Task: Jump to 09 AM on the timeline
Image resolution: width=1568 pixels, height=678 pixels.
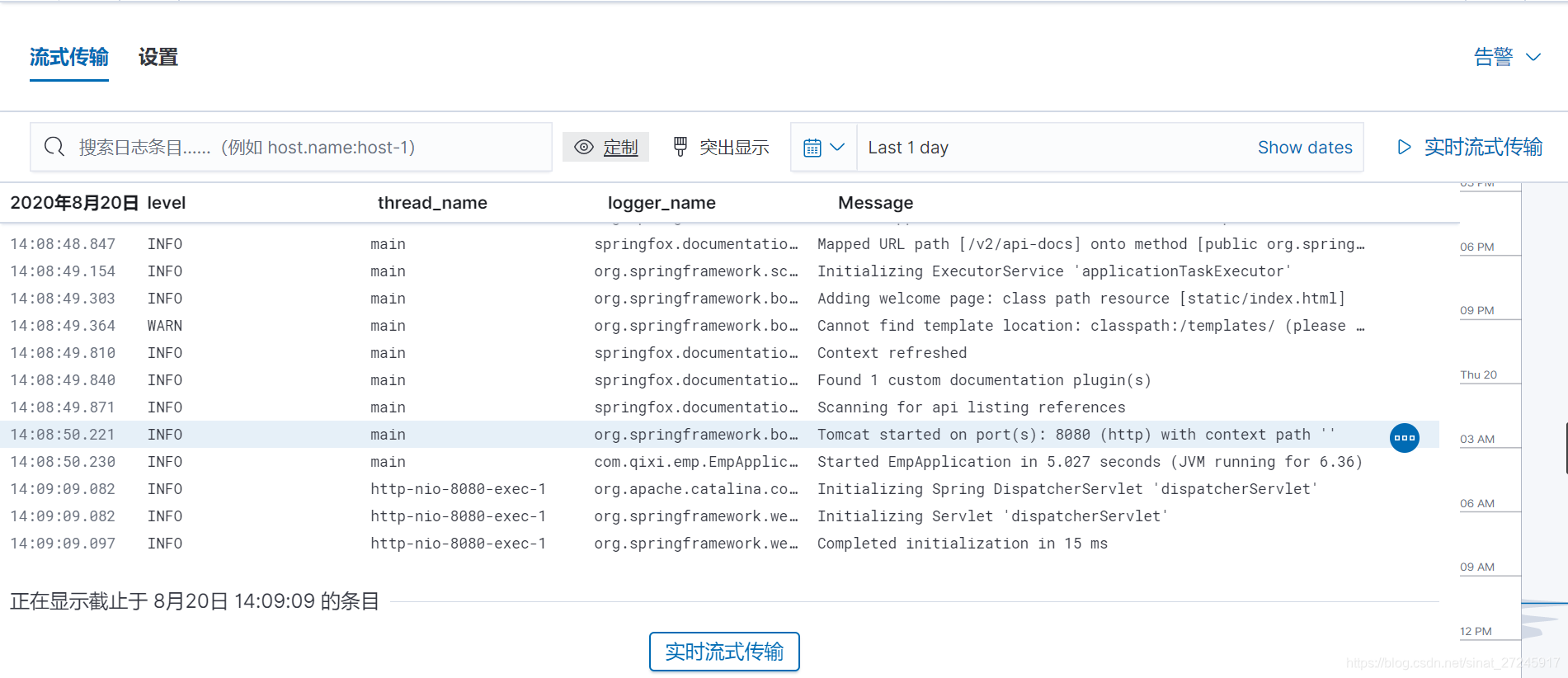Action: click(1477, 567)
